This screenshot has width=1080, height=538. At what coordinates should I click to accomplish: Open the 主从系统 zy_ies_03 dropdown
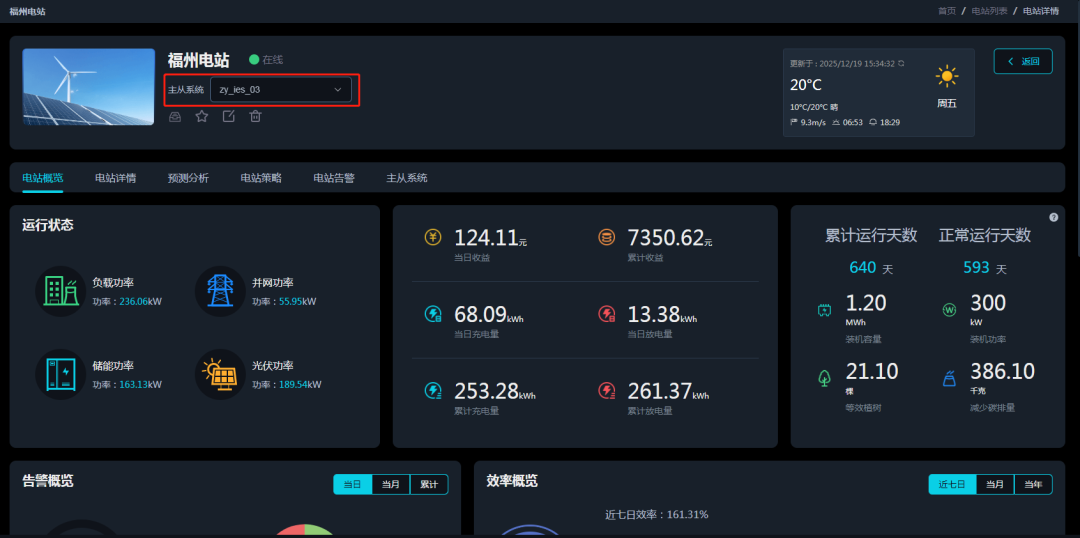tap(280, 90)
